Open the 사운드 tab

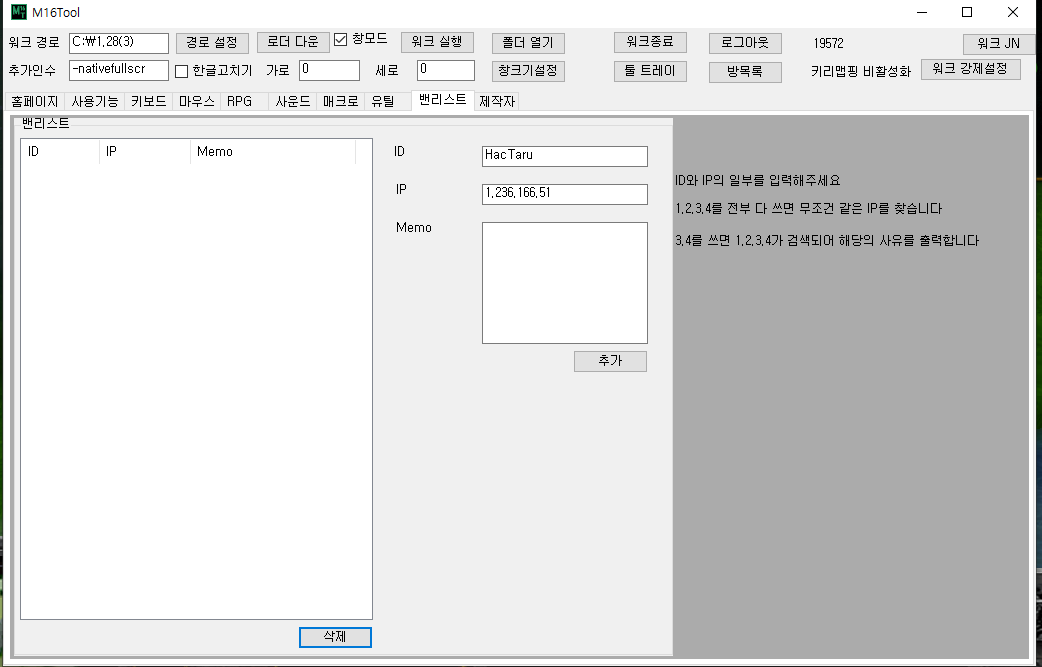(x=293, y=102)
